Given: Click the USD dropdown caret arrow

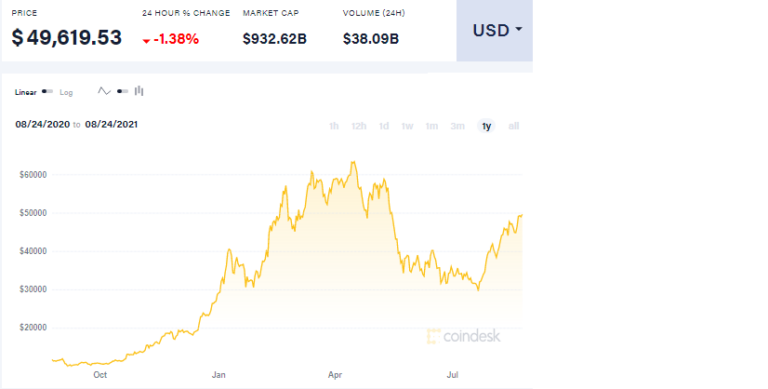Looking at the screenshot, I should click(x=519, y=29).
